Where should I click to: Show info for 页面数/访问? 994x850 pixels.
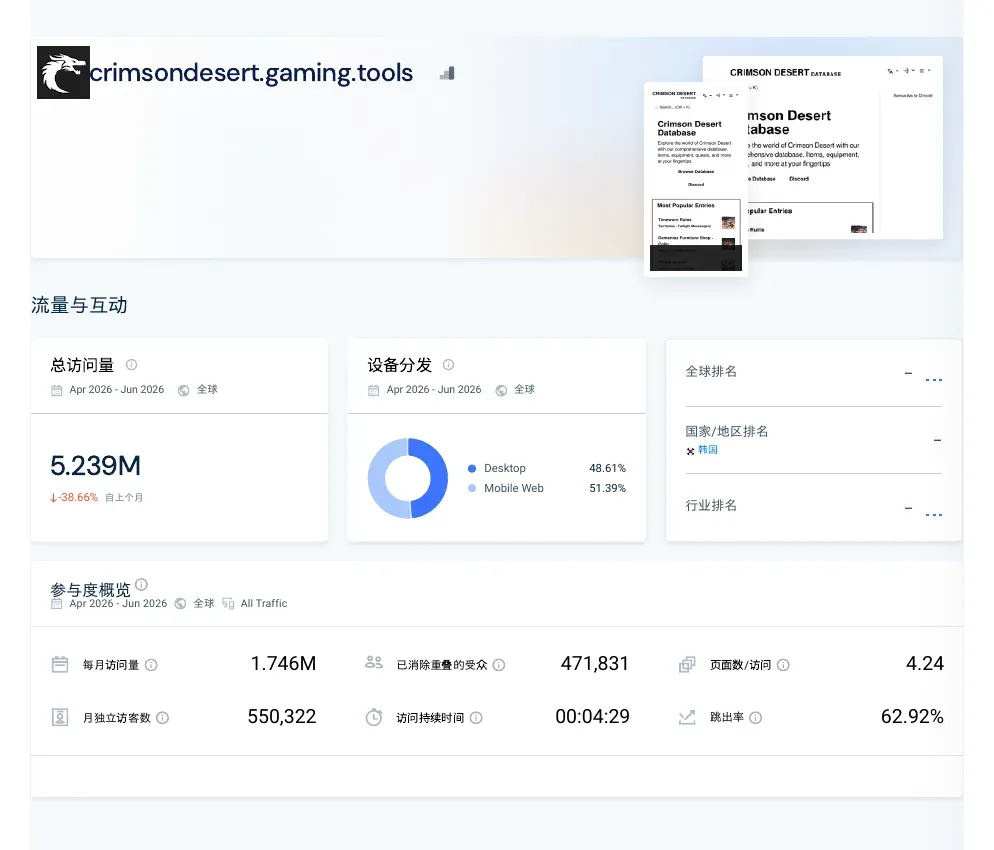click(783, 665)
